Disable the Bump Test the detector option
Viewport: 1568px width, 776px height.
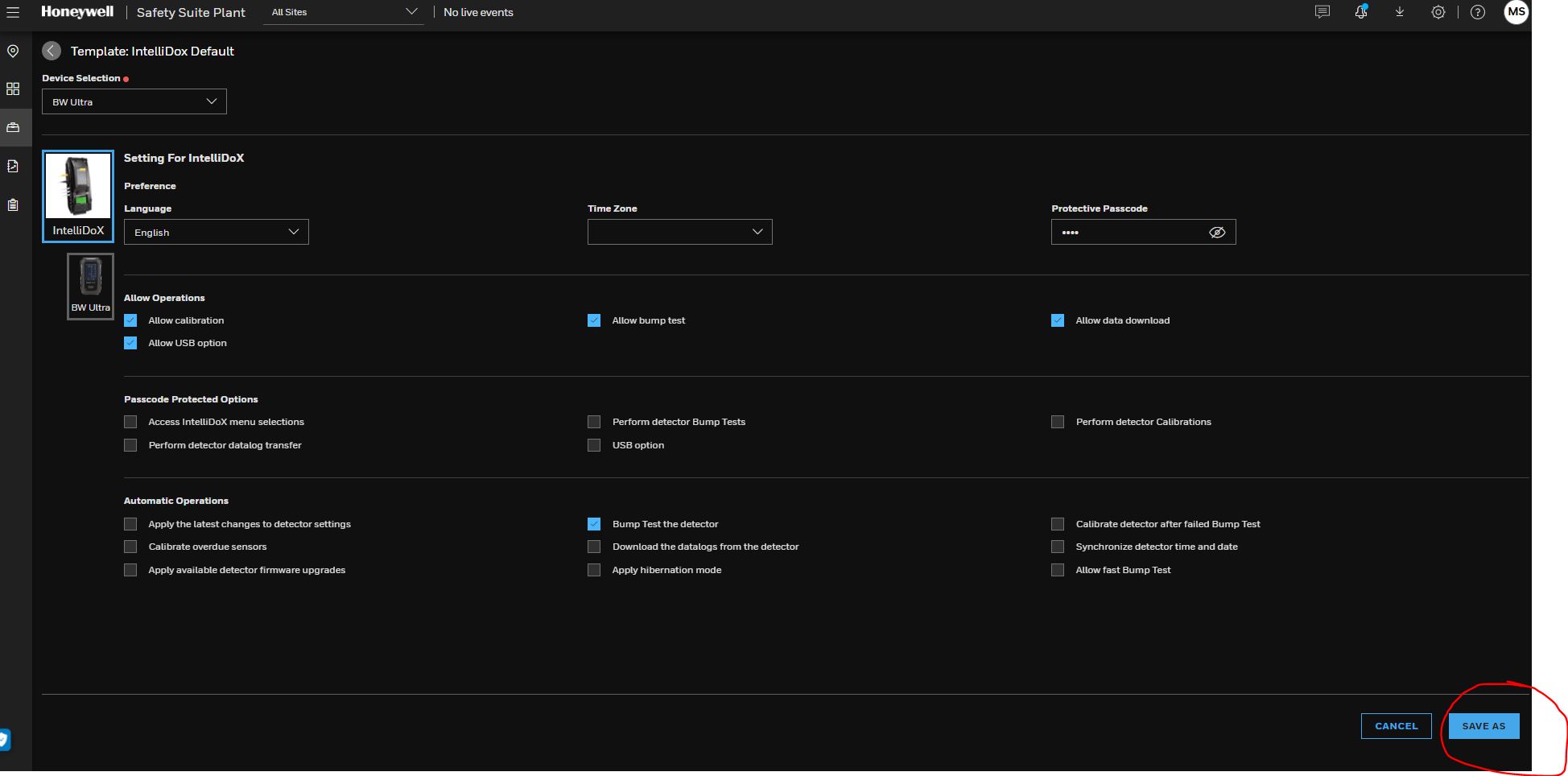coord(594,523)
